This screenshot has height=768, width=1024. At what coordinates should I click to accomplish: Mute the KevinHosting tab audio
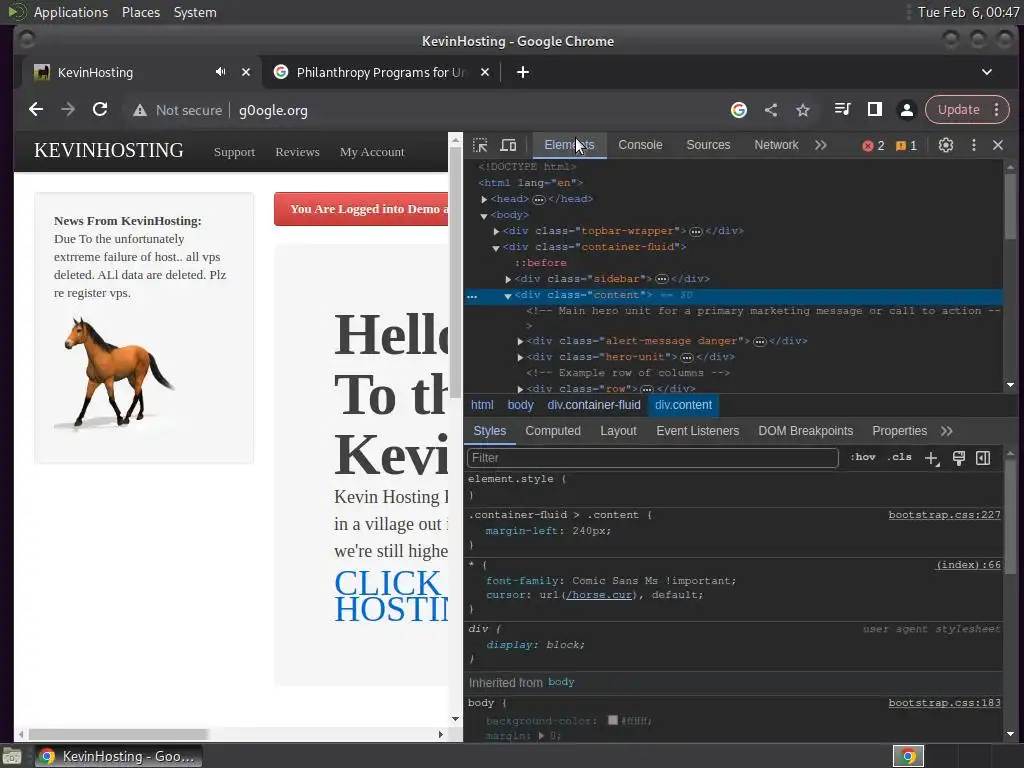click(221, 72)
